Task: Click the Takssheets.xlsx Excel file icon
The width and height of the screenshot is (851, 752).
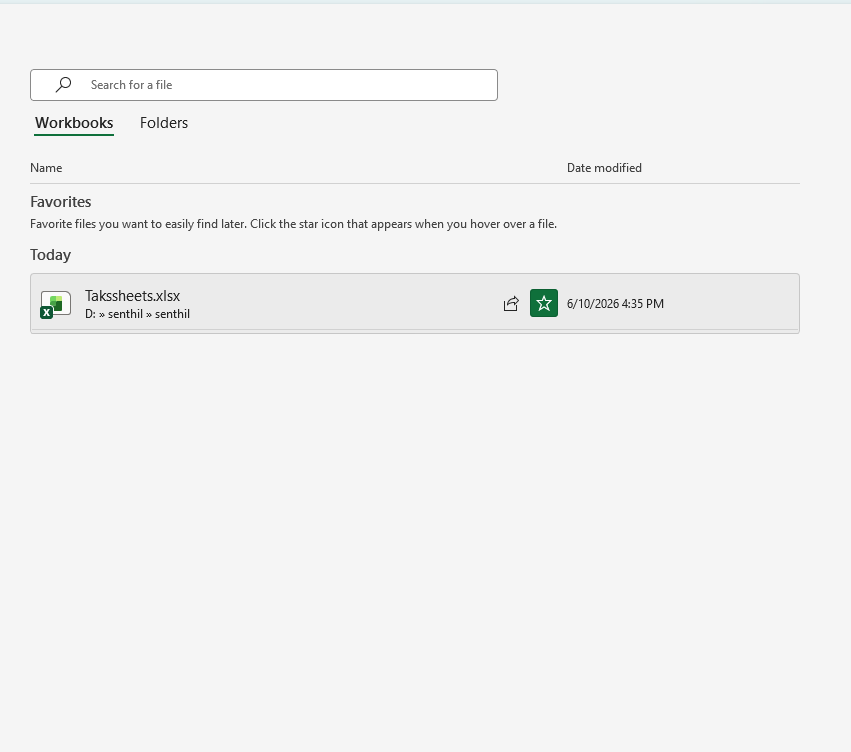Action: [55, 304]
